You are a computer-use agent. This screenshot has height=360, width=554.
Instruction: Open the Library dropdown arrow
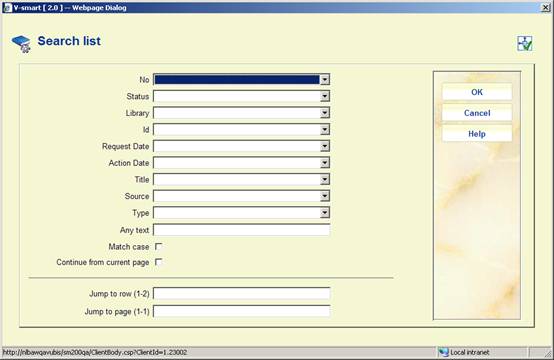point(324,113)
